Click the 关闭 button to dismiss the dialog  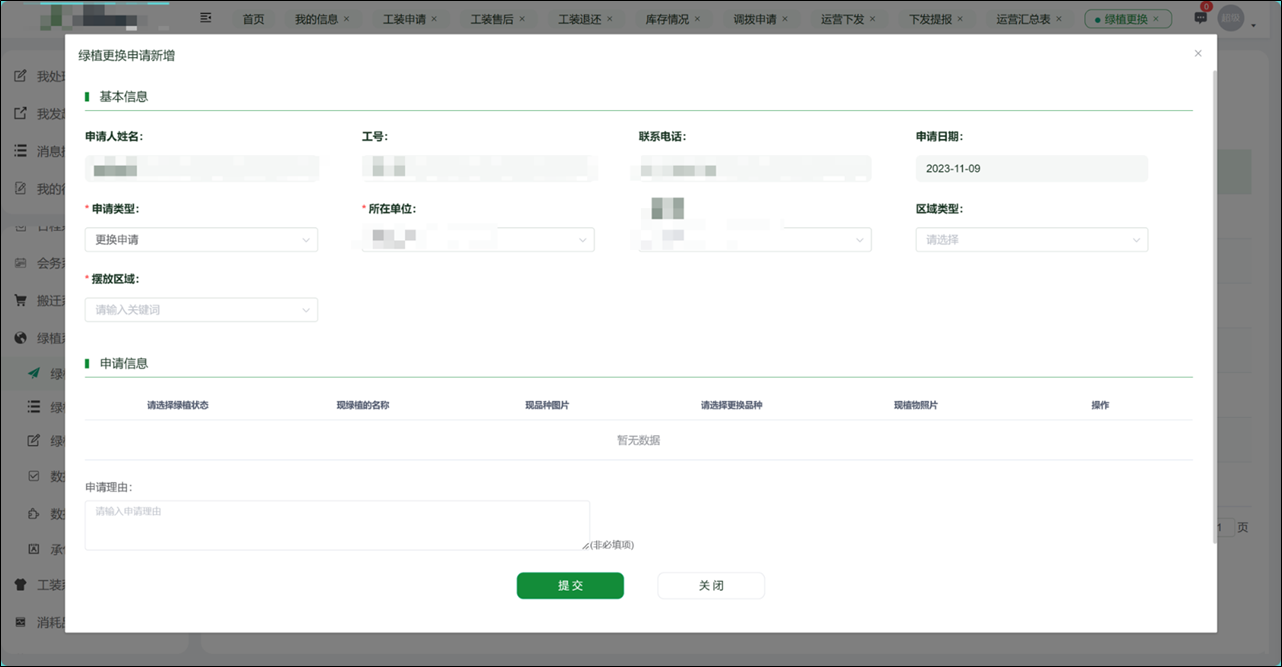[x=710, y=585]
